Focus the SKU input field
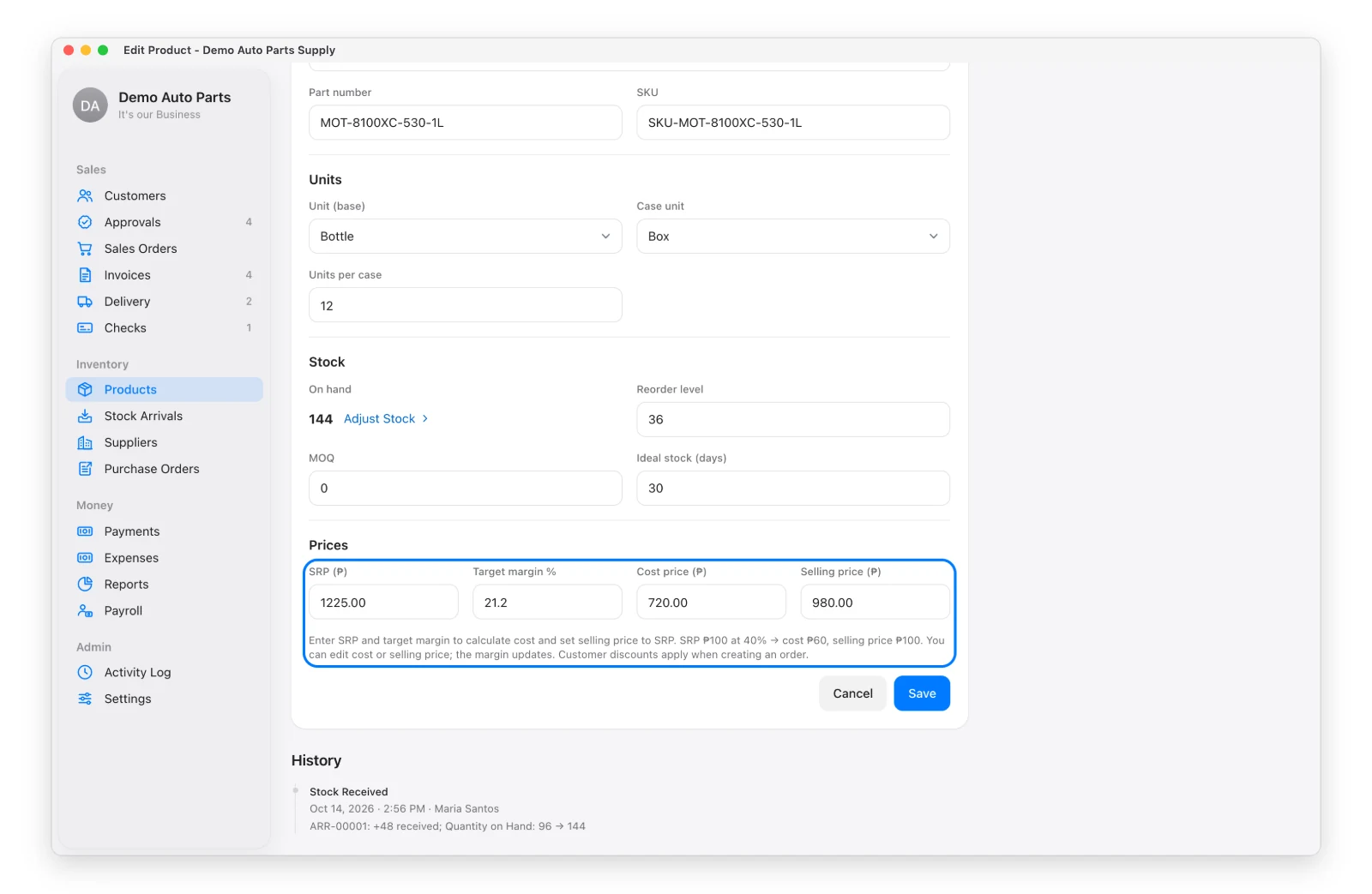 (x=793, y=123)
